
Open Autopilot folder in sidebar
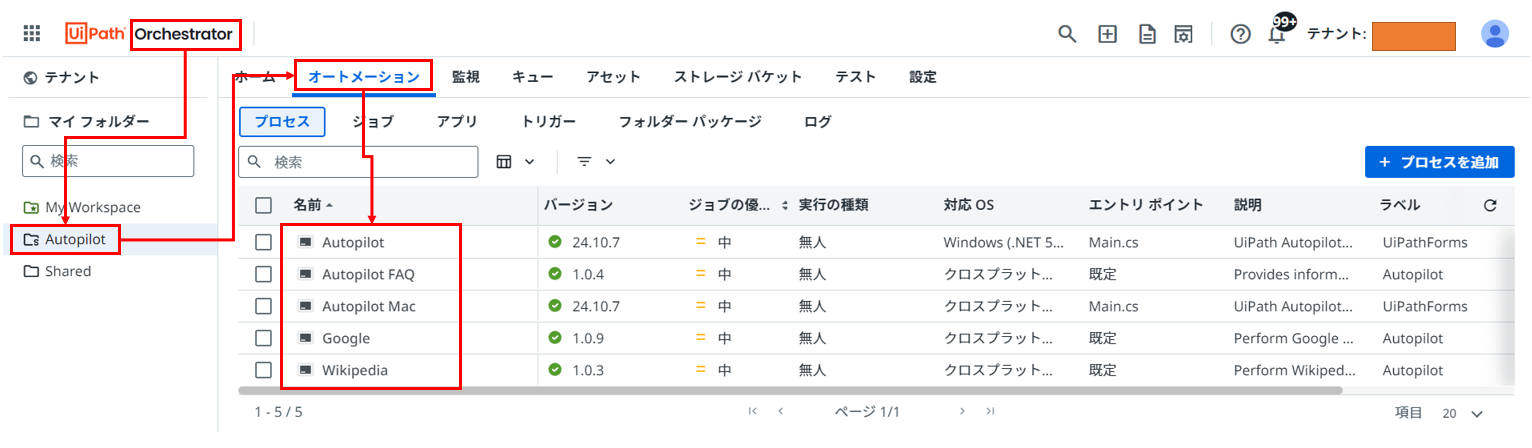(x=76, y=239)
